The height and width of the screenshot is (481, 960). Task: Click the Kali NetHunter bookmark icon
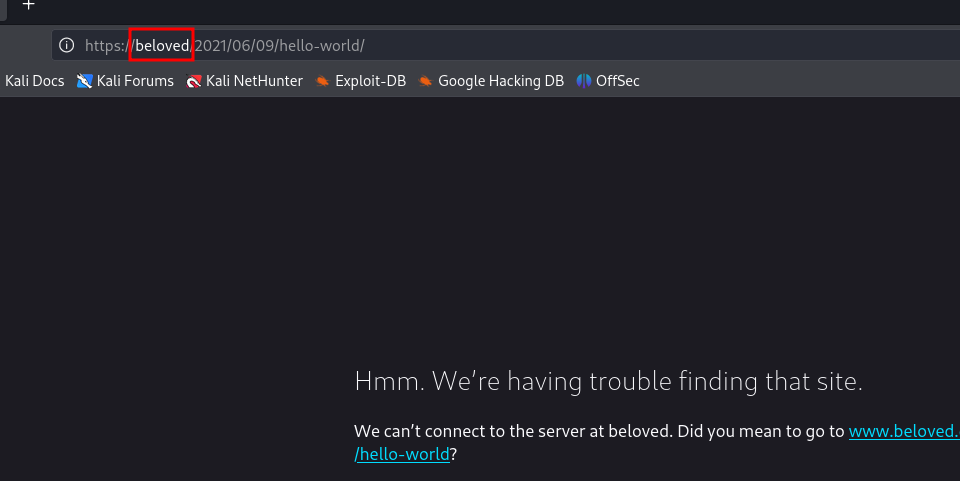[194, 81]
